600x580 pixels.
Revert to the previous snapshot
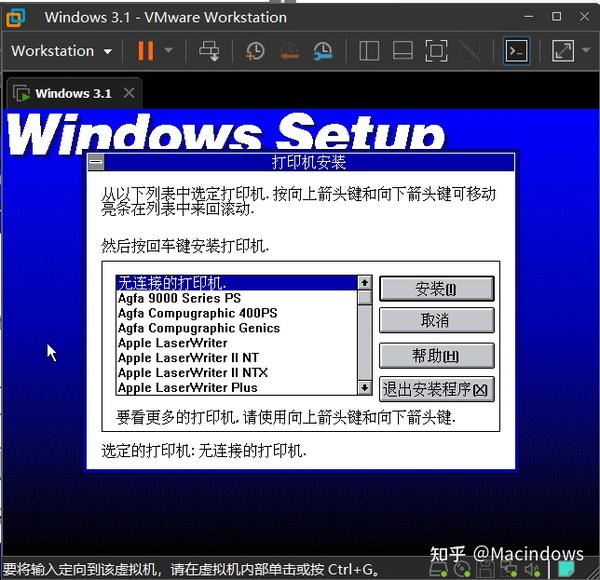[290, 51]
